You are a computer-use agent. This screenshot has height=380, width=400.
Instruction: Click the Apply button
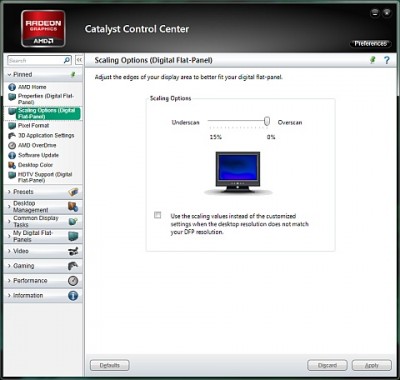(372, 366)
